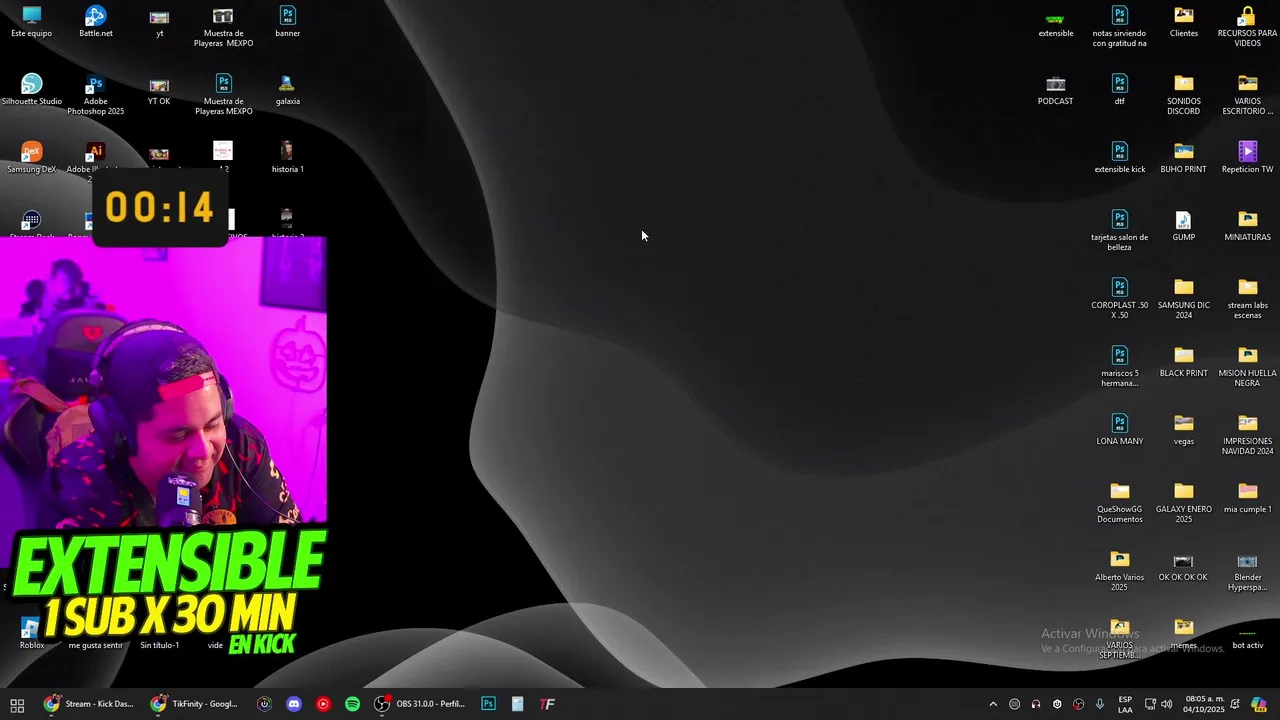The height and width of the screenshot is (720, 1280).
Task: Open the MINIATURAS folder
Action: (x=1248, y=226)
